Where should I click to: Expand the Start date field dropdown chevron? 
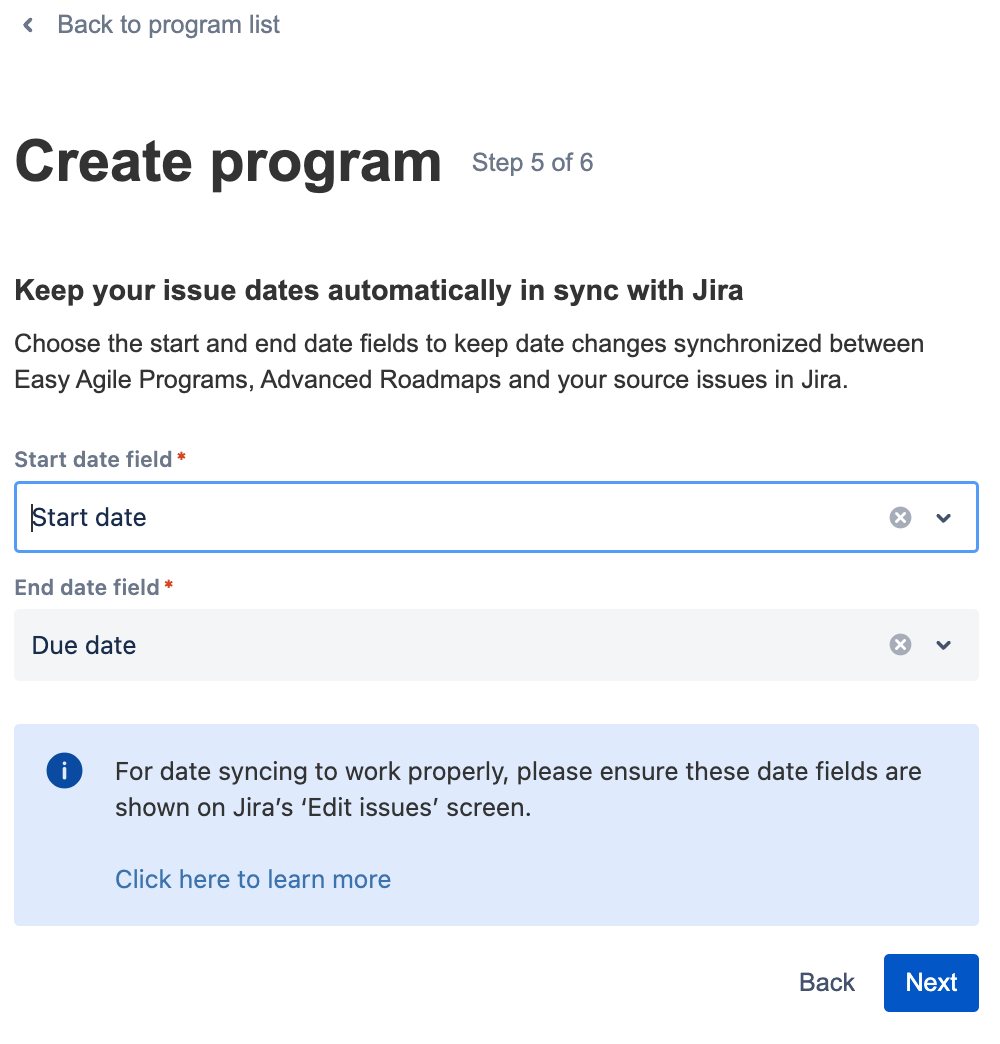coord(943,517)
